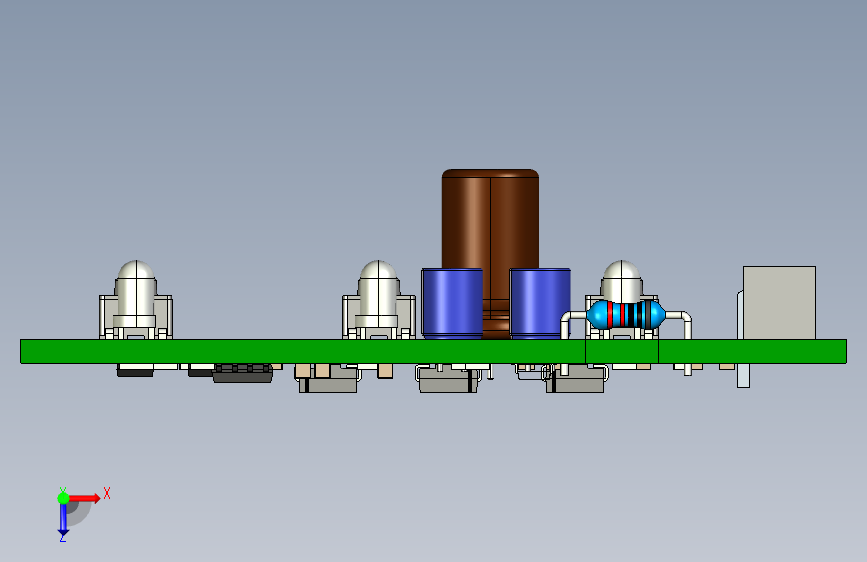Click the "X" axis label

coord(107,493)
